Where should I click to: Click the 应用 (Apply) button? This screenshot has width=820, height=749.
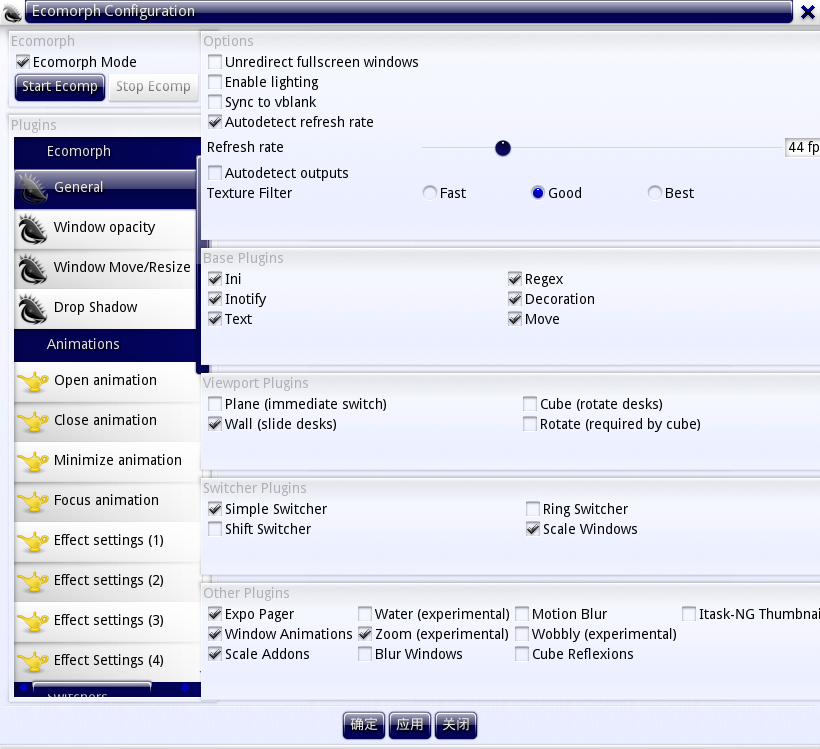point(409,725)
